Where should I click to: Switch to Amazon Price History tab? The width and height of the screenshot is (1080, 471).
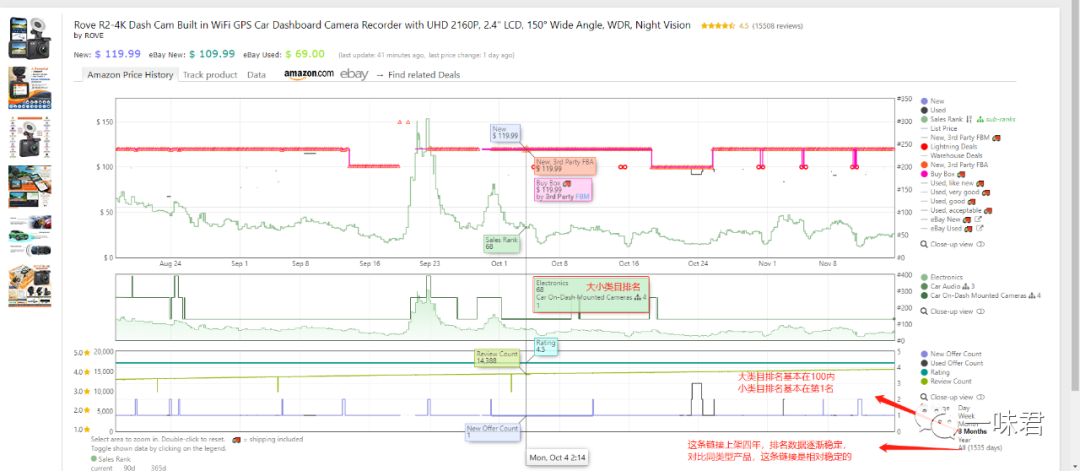129,74
